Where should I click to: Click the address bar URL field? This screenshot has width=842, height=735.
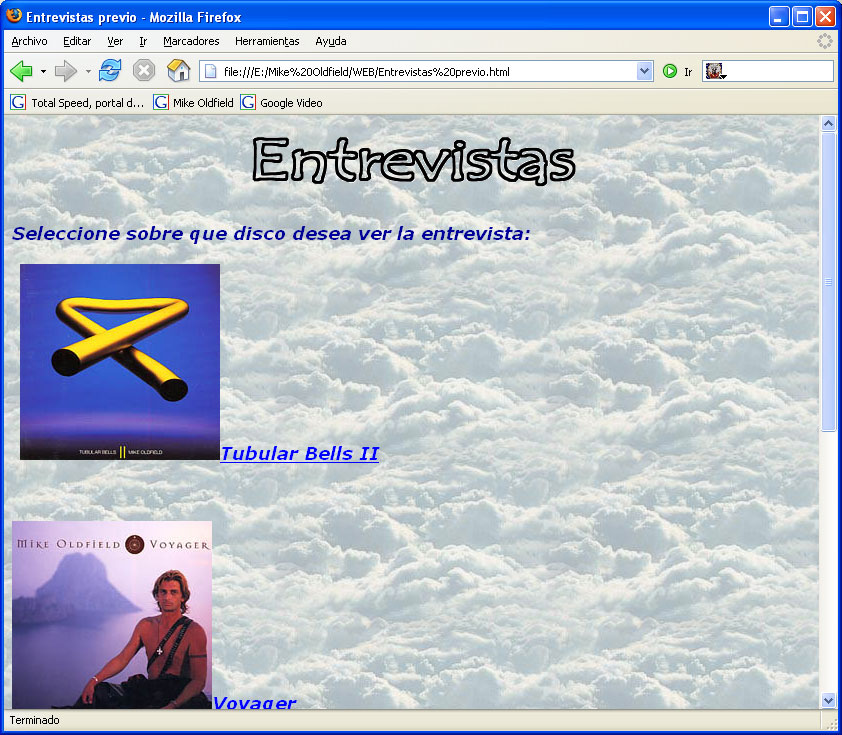point(426,71)
